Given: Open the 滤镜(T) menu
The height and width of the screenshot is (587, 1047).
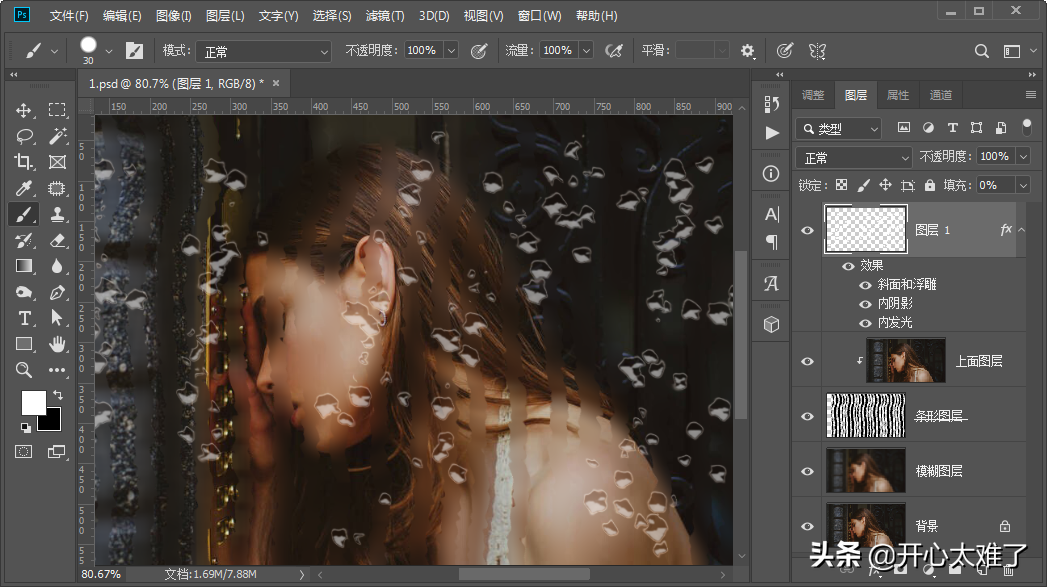Looking at the screenshot, I should pos(385,15).
